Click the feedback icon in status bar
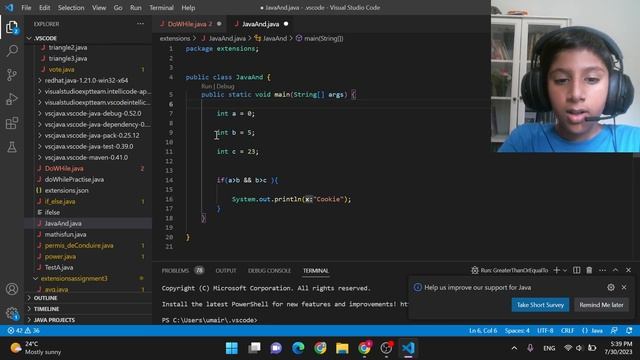 pos(614,331)
